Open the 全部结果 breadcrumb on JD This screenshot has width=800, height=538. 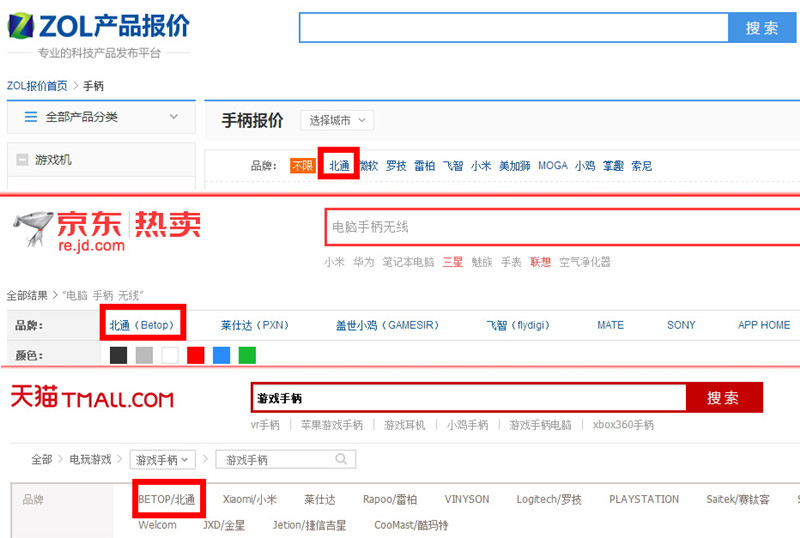[27, 296]
